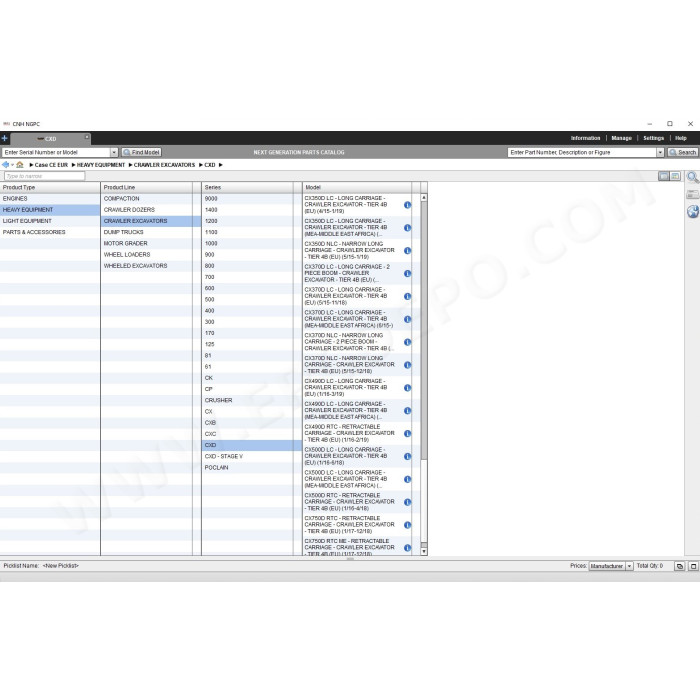Select DUMP TRUCKS product line
700x700 pixels.
[151, 232]
